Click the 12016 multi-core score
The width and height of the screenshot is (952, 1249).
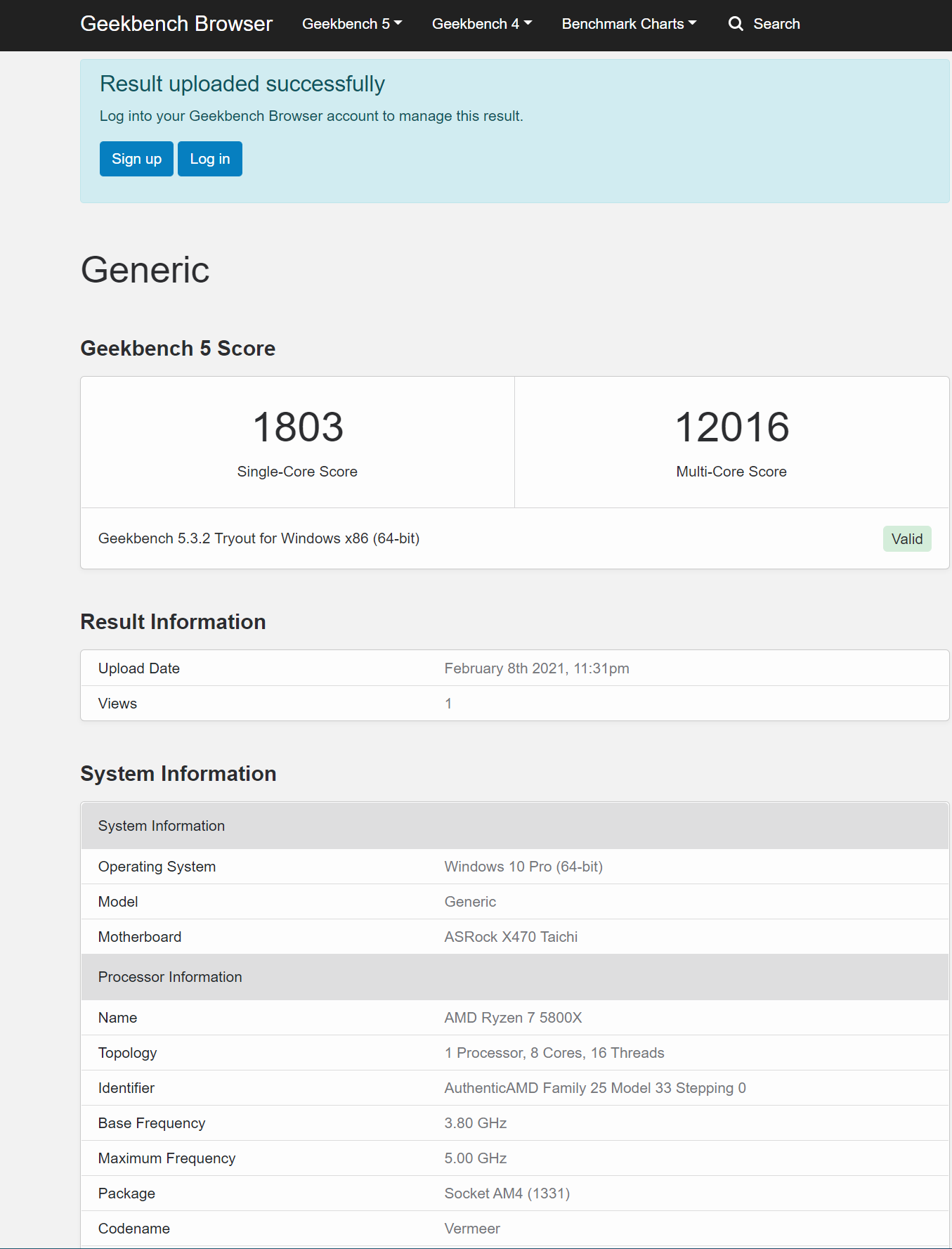731,427
